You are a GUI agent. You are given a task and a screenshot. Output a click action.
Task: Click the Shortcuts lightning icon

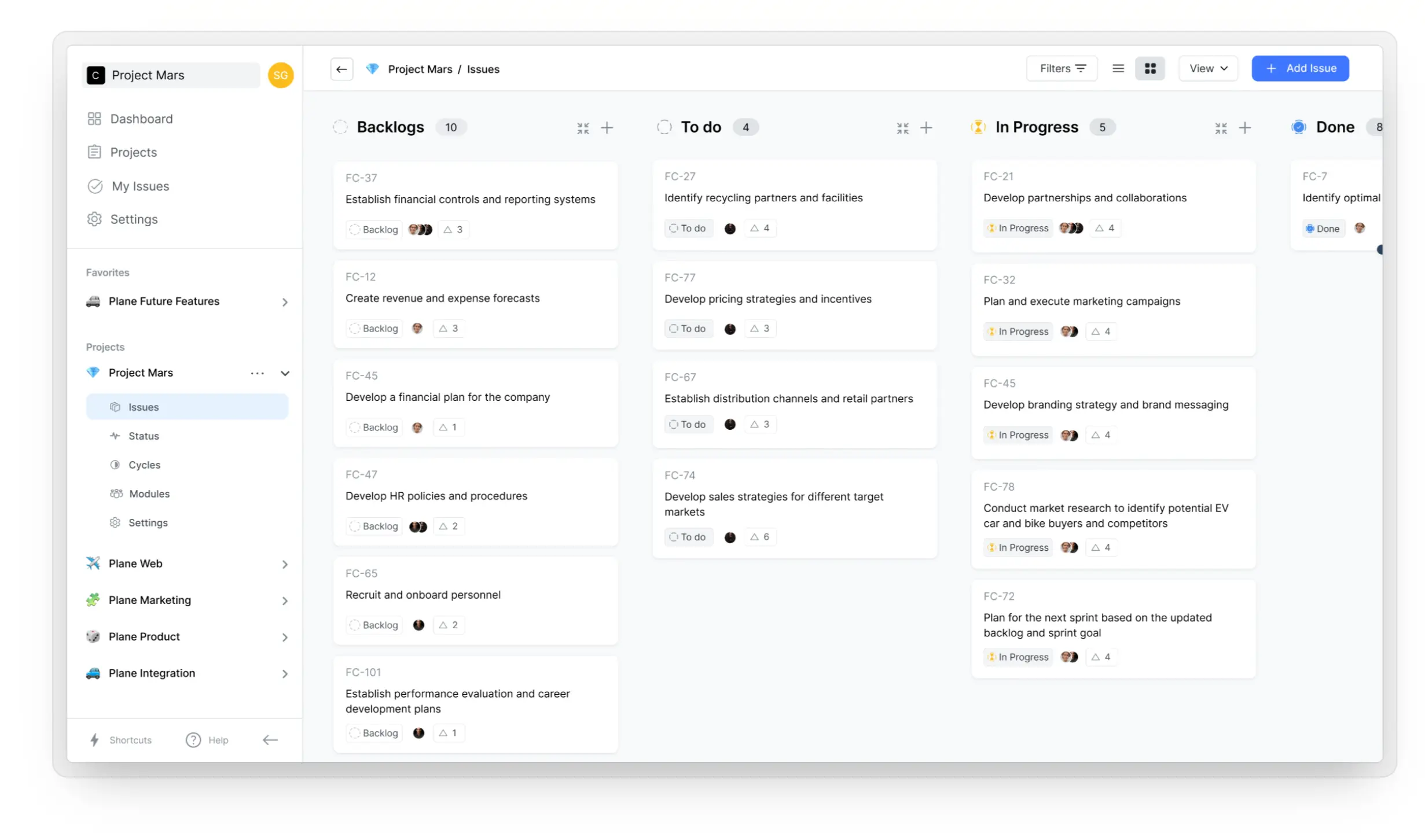click(94, 739)
